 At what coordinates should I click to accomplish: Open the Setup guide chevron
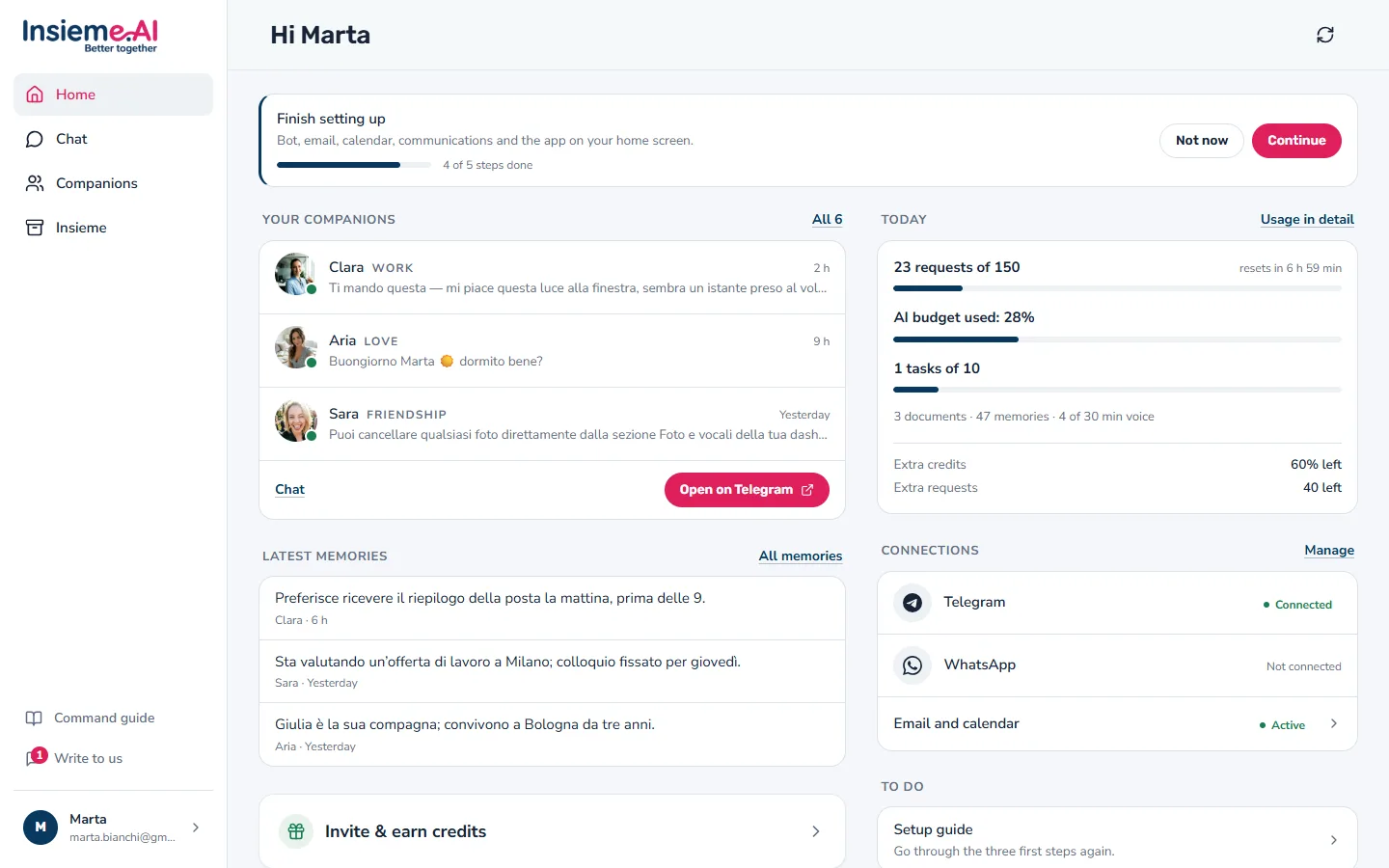(x=1334, y=840)
